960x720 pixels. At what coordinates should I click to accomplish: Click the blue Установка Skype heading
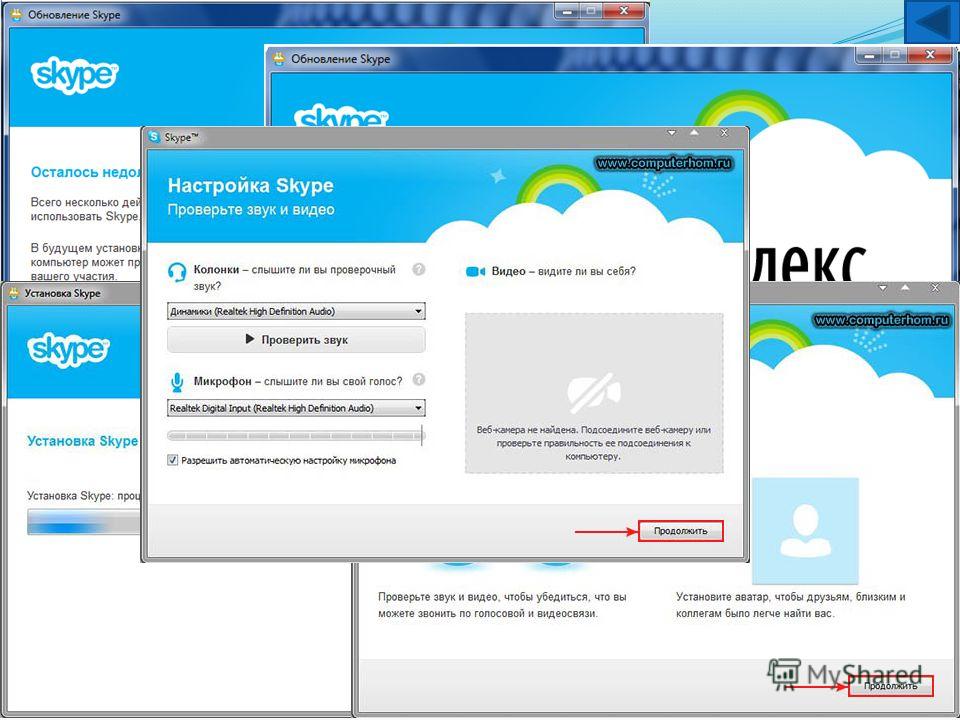pos(83,441)
